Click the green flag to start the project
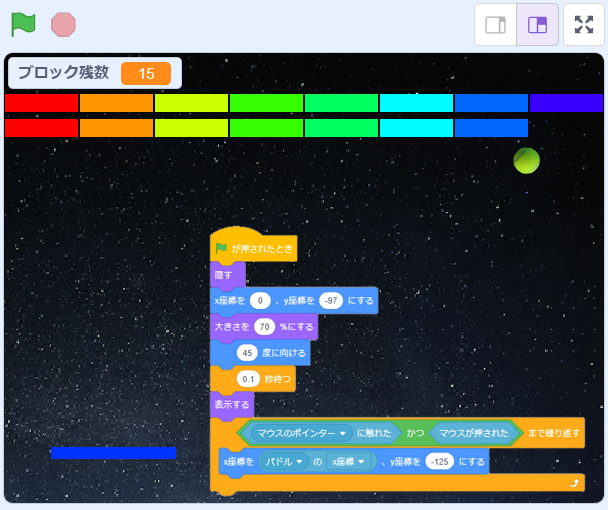Screen dimensions: 608x510 pos(23,24)
